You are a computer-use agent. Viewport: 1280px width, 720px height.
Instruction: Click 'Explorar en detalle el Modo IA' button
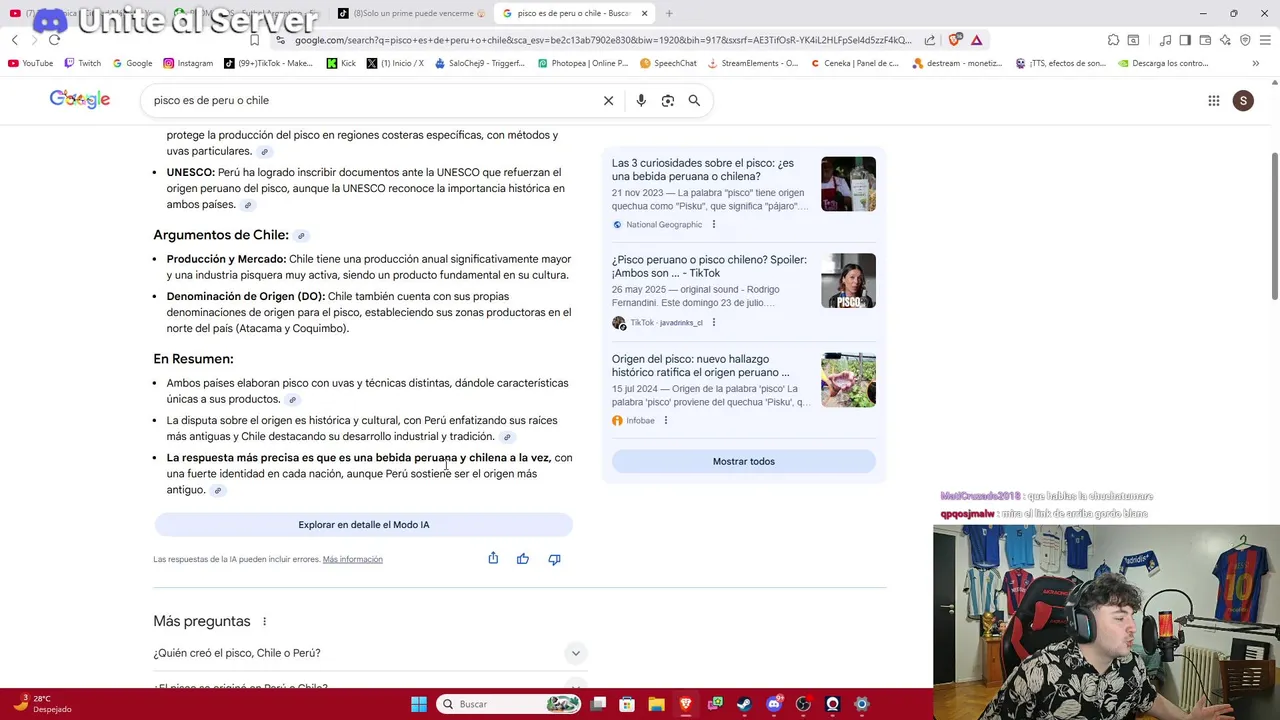(x=364, y=524)
